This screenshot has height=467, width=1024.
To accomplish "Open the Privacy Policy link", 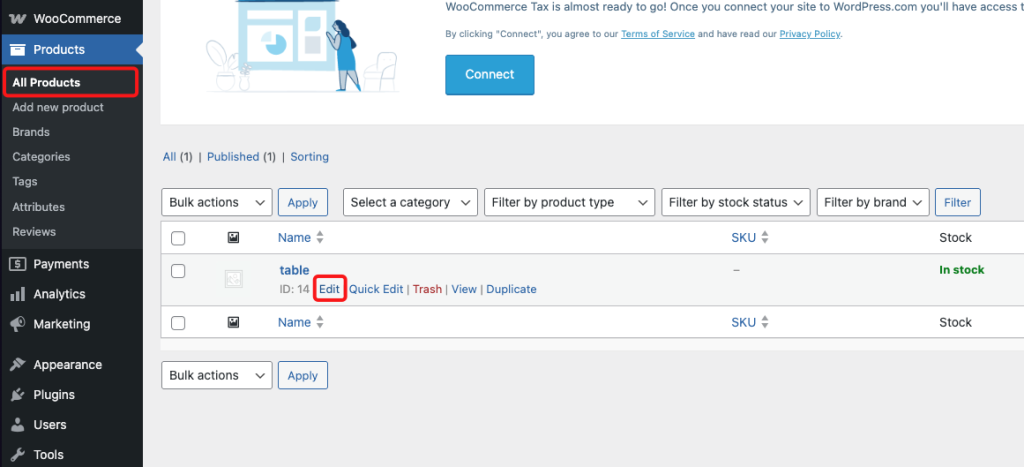I will [x=810, y=34].
